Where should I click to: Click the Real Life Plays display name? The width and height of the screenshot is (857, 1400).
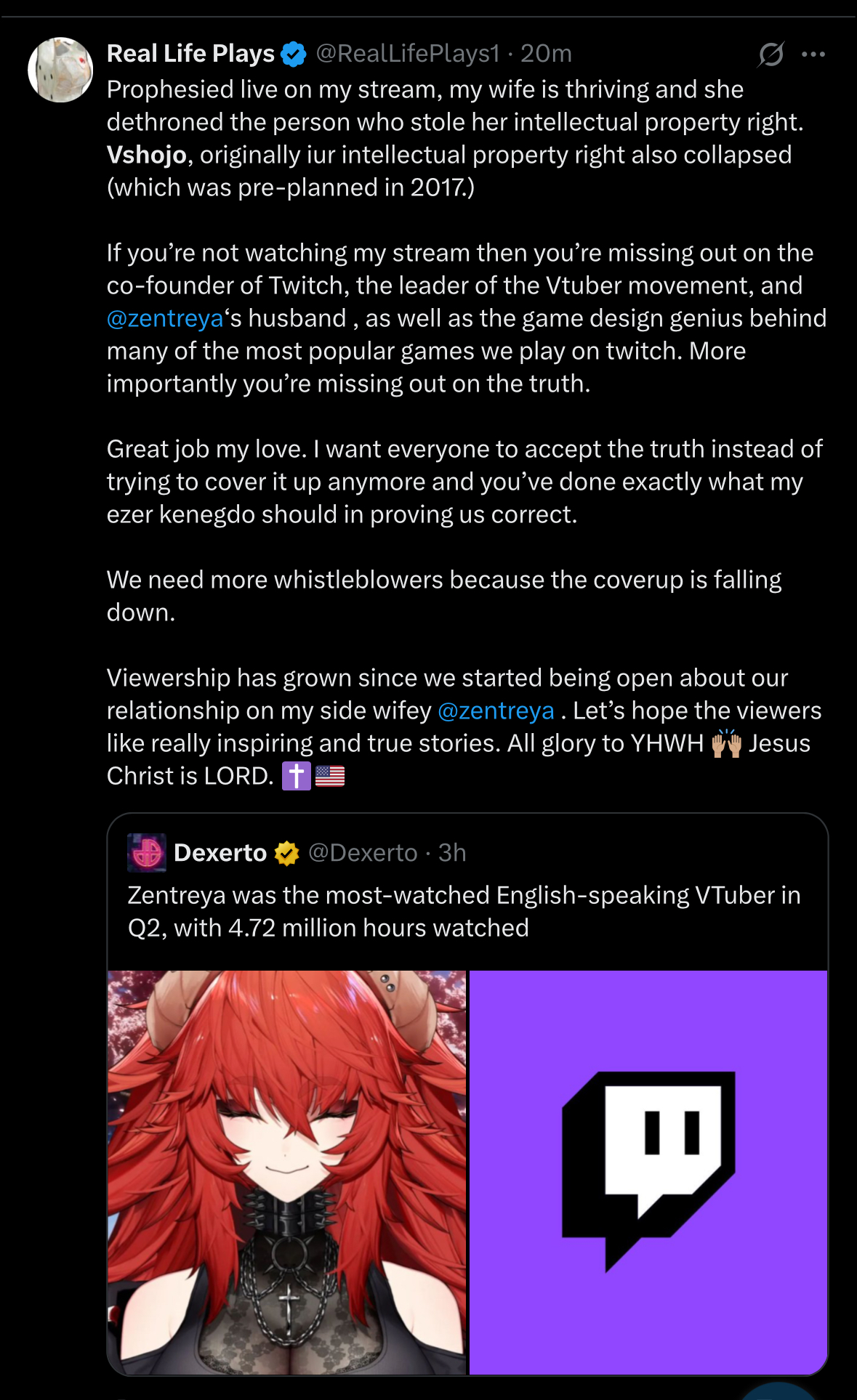190,54
